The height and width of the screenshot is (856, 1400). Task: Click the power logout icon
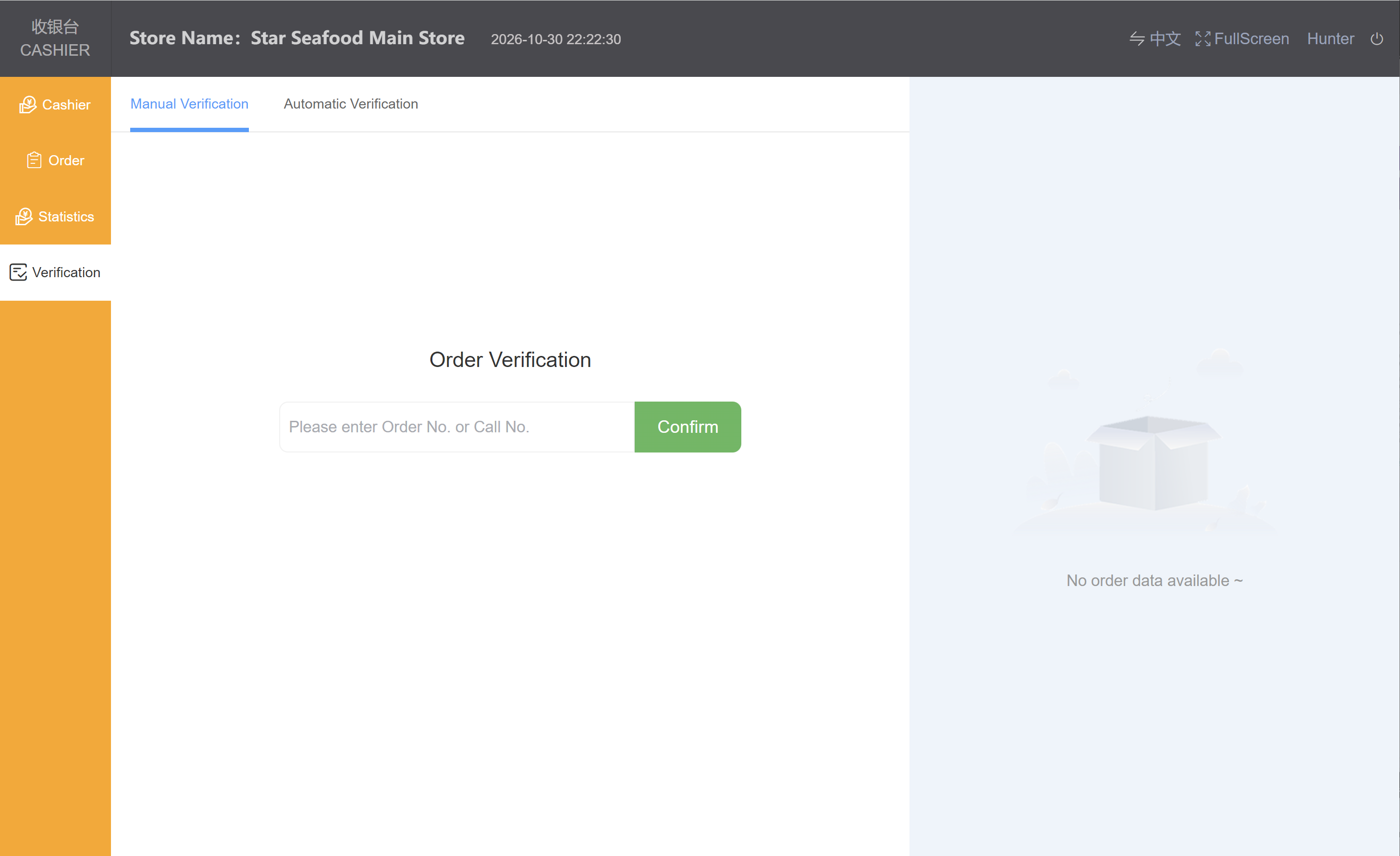click(x=1377, y=38)
